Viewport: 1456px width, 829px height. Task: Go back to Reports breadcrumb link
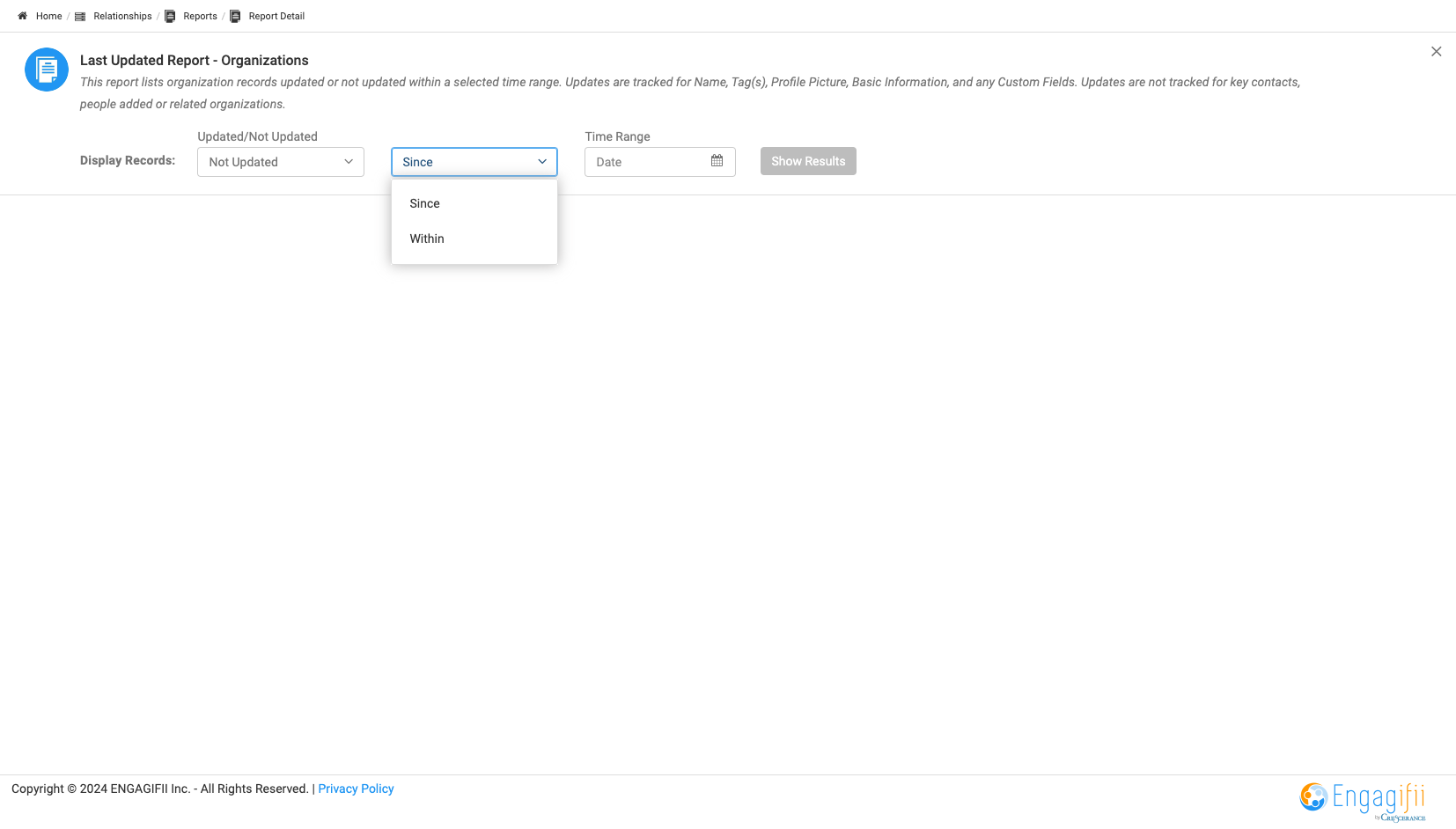(x=200, y=16)
